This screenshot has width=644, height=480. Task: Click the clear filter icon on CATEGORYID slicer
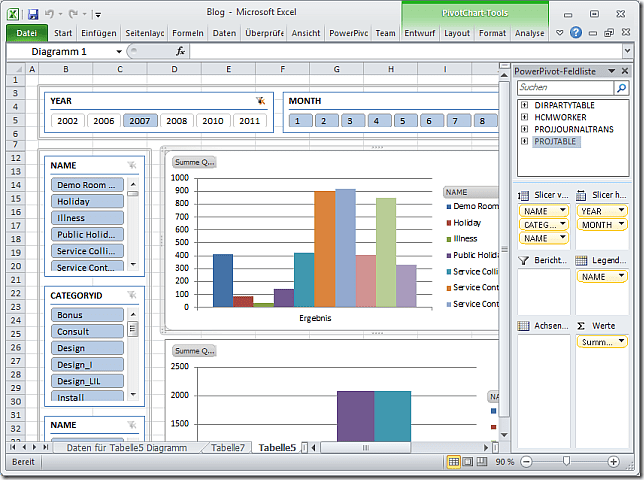tap(132, 295)
